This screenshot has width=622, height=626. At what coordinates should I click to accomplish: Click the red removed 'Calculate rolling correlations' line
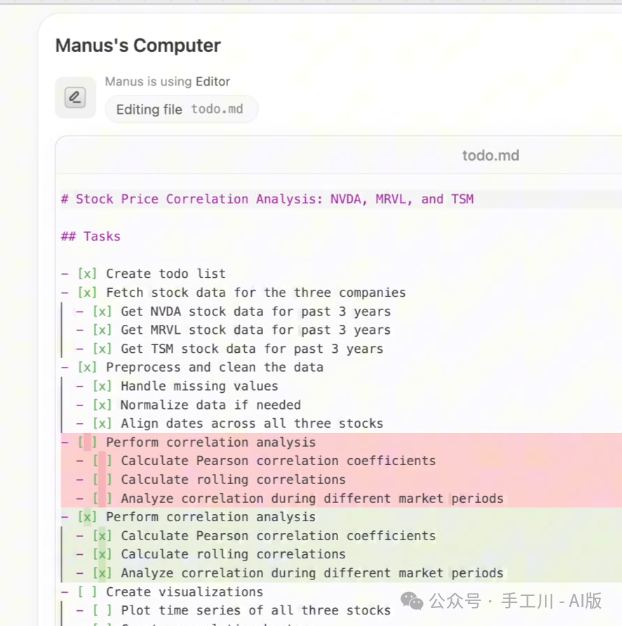tap(233, 479)
